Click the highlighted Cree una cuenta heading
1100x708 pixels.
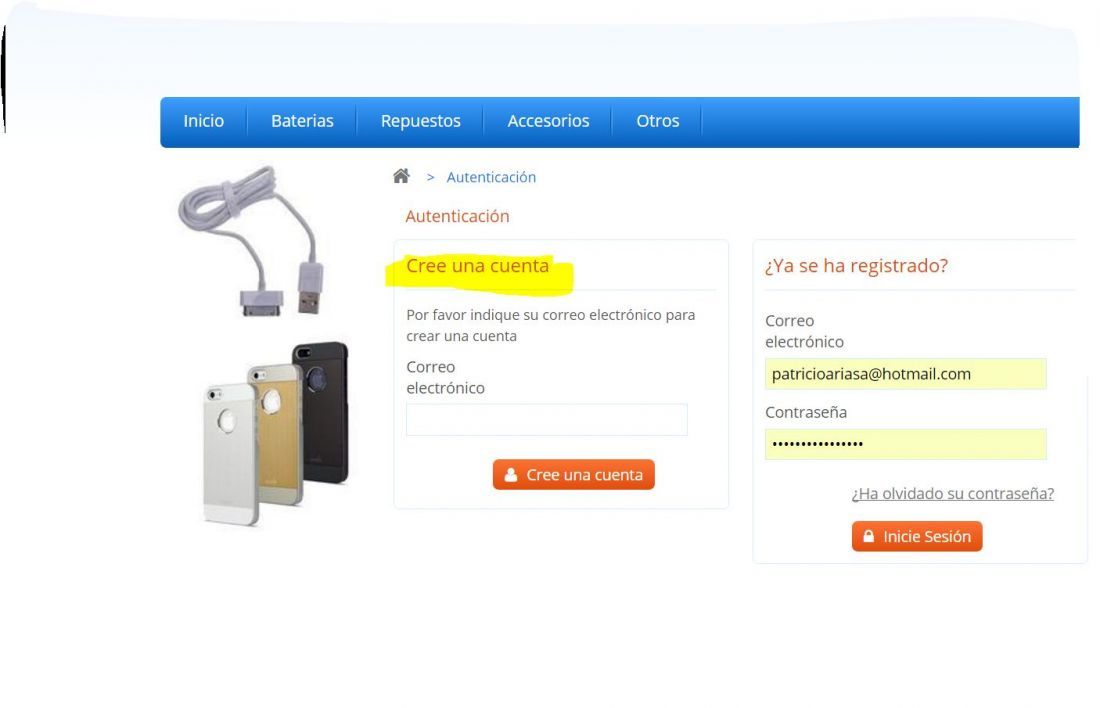tap(478, 266)
